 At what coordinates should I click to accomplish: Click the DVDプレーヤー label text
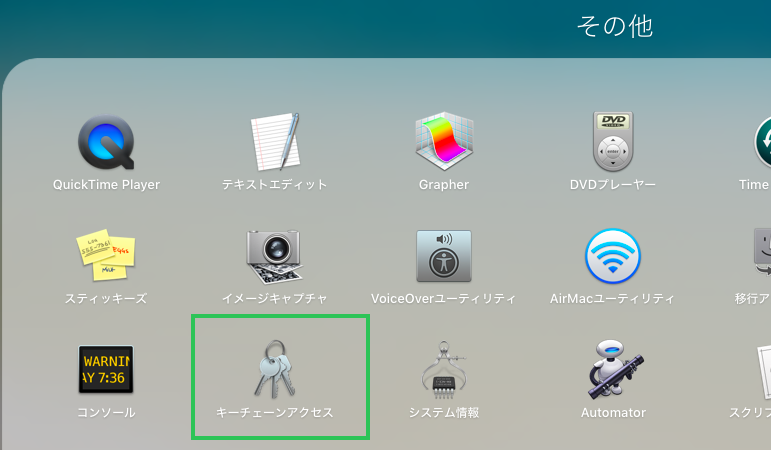click(613, 185)
